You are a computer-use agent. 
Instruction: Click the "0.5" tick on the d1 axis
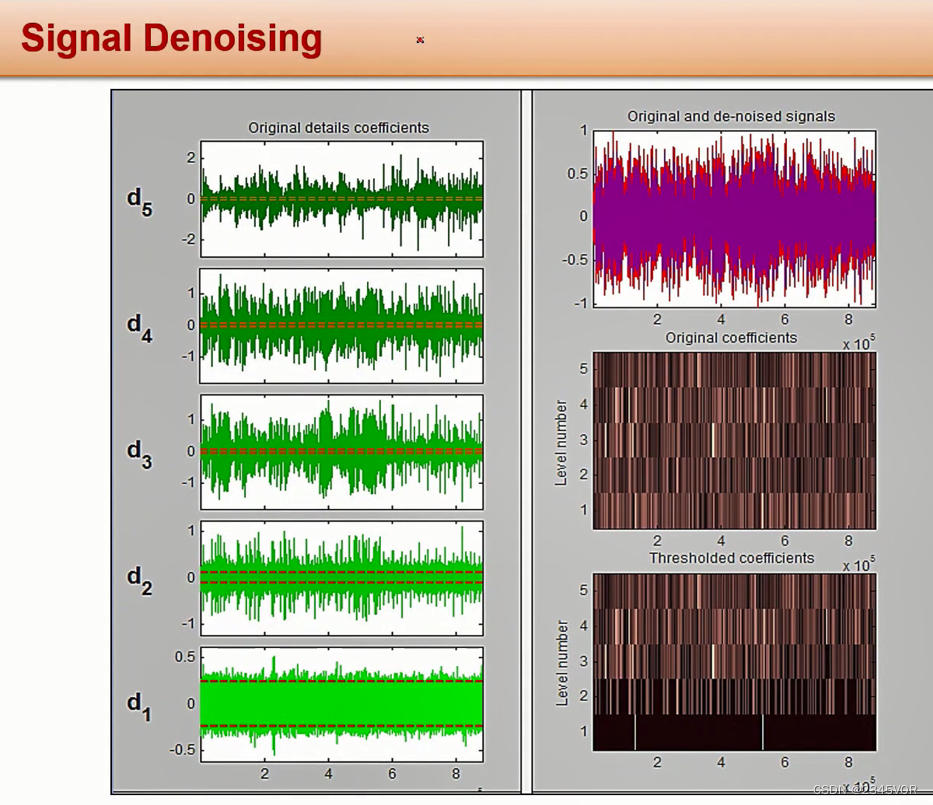coord(184,657)
